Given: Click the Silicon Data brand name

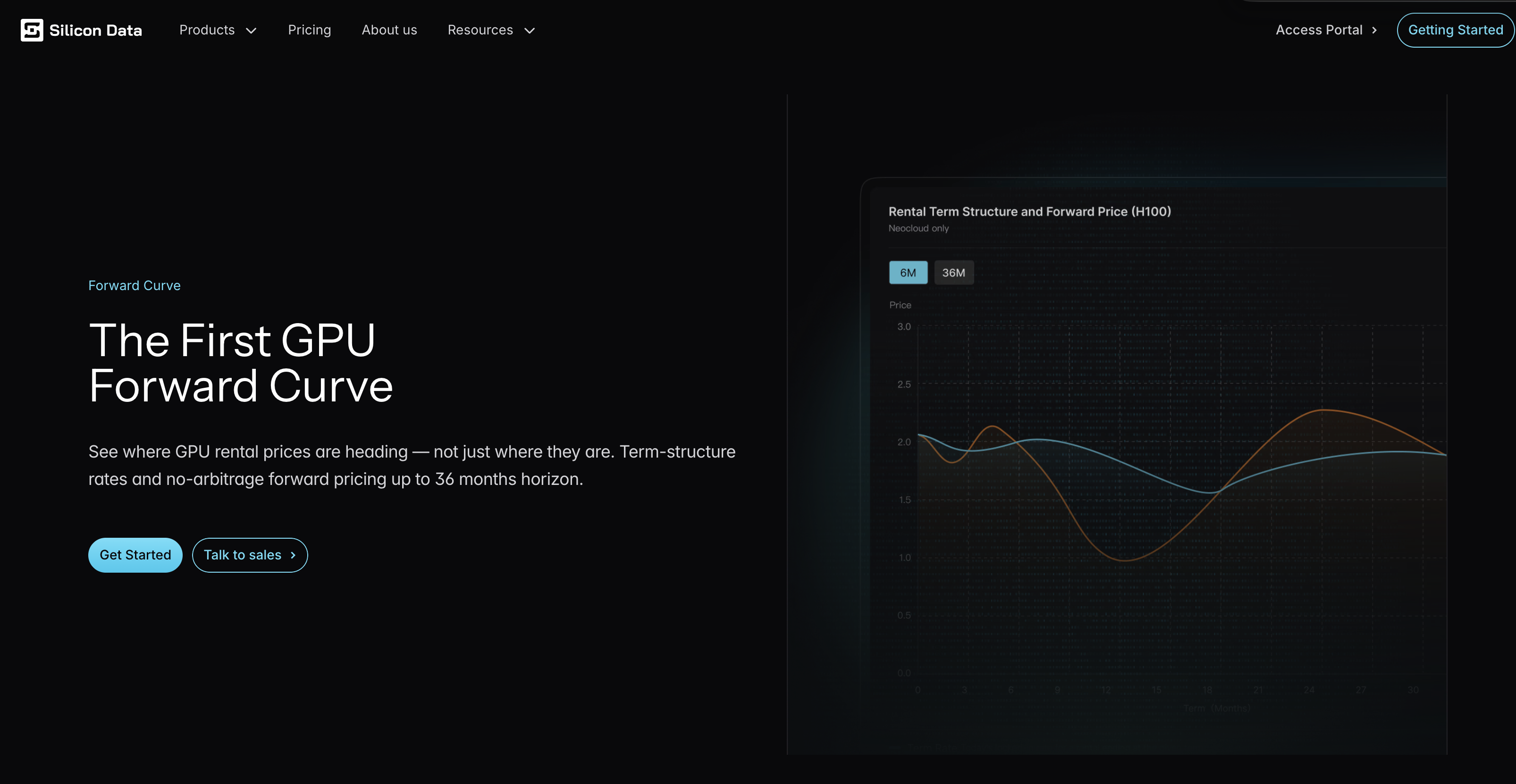Looking at the screenshot, I should [95, 31].
